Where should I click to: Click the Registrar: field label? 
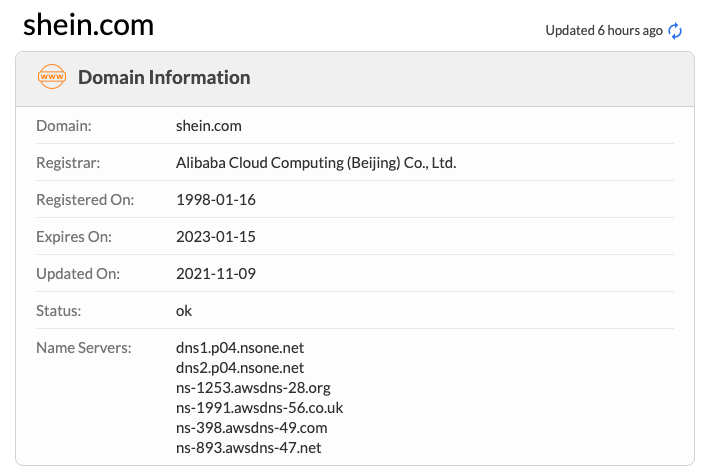pyautogui.click(x=68, y=162)
